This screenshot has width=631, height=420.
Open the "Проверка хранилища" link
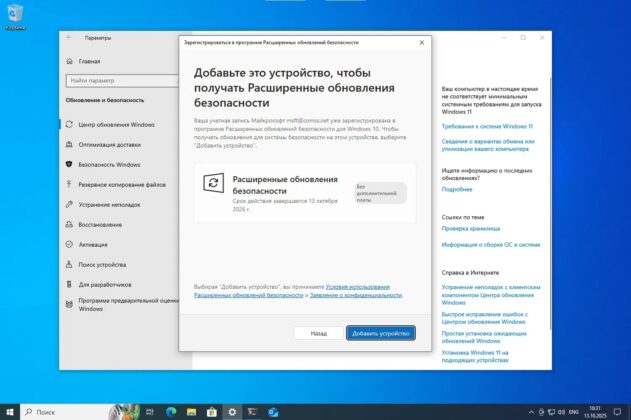[470, 229]
